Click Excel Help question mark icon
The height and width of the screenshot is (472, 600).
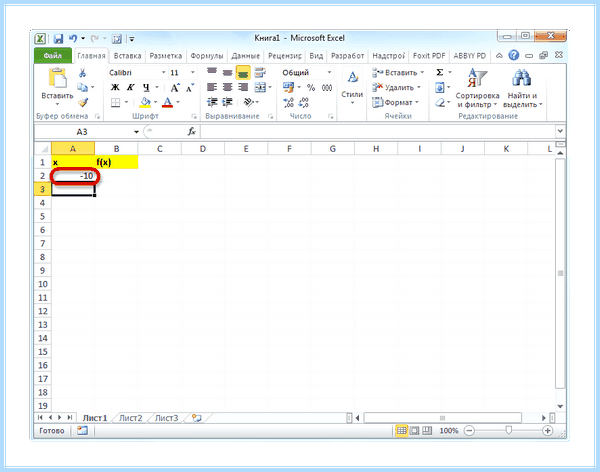pos(514,56)
